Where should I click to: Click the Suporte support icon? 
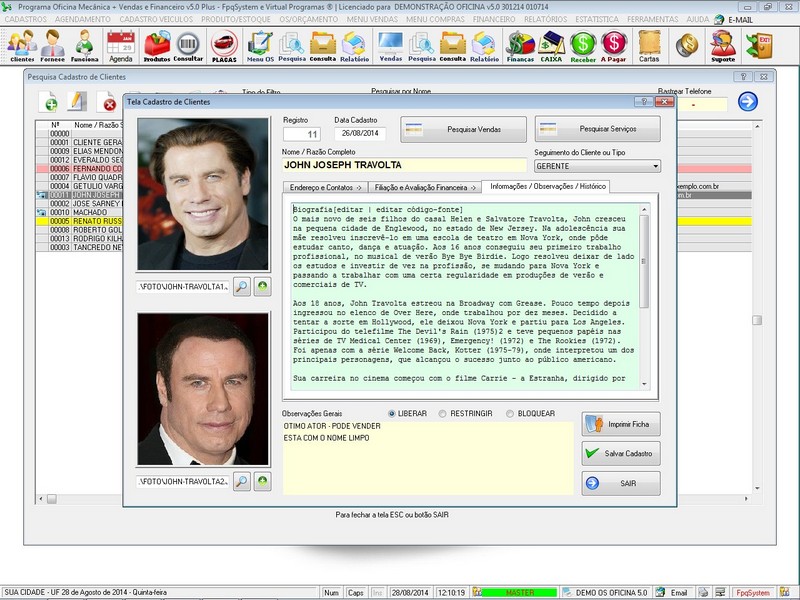click(722, 46)
